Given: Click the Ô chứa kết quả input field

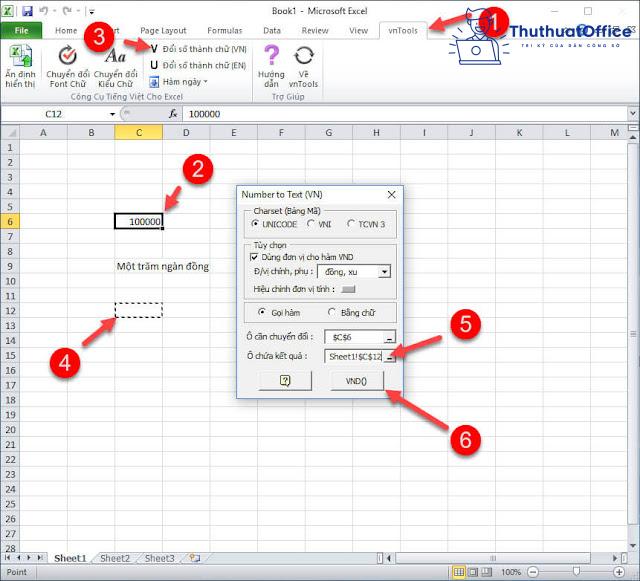Looking at the screenshot, I should [354, 356].
